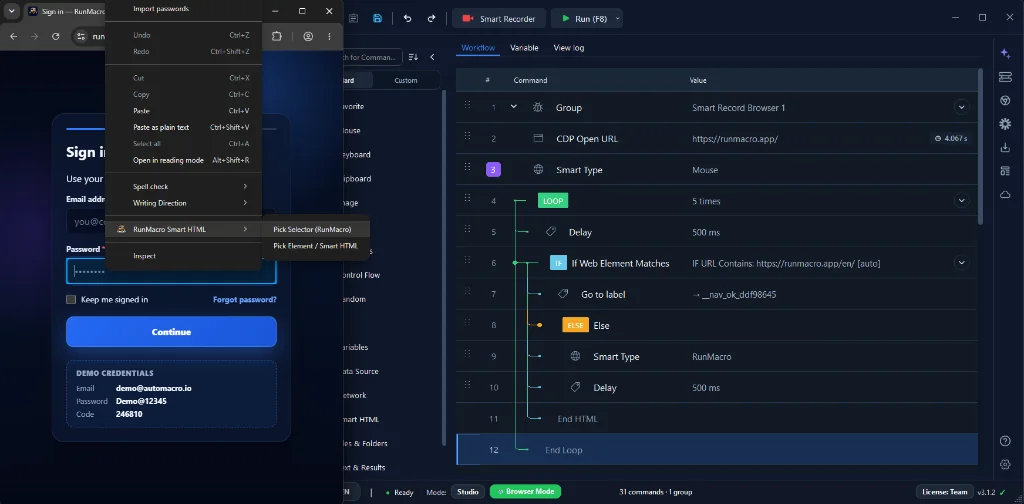Click the blue save icon in toolbar
This screenshot has width=1024, height=504.
(377, 18)
